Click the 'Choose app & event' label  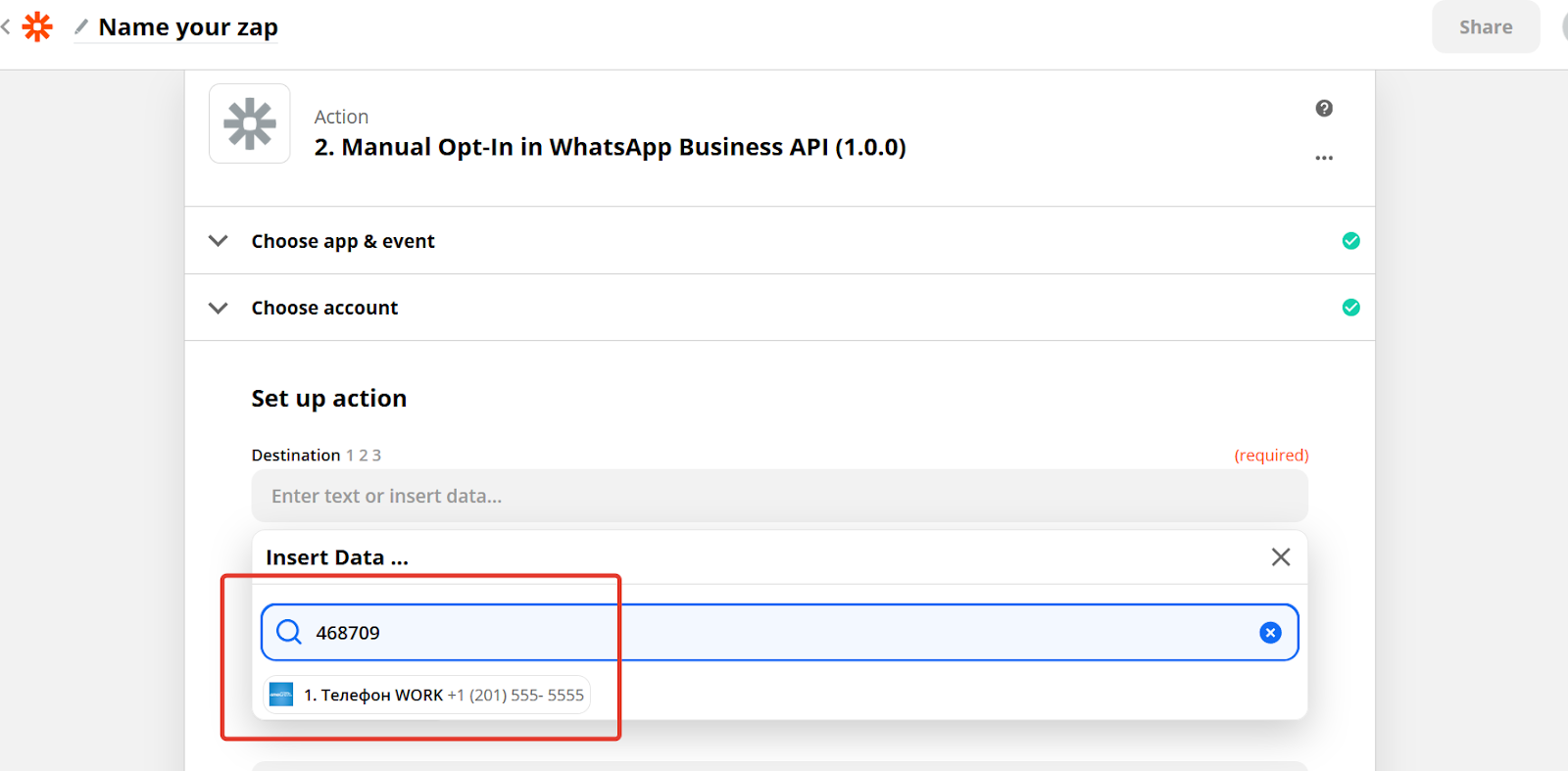point(343,241)
